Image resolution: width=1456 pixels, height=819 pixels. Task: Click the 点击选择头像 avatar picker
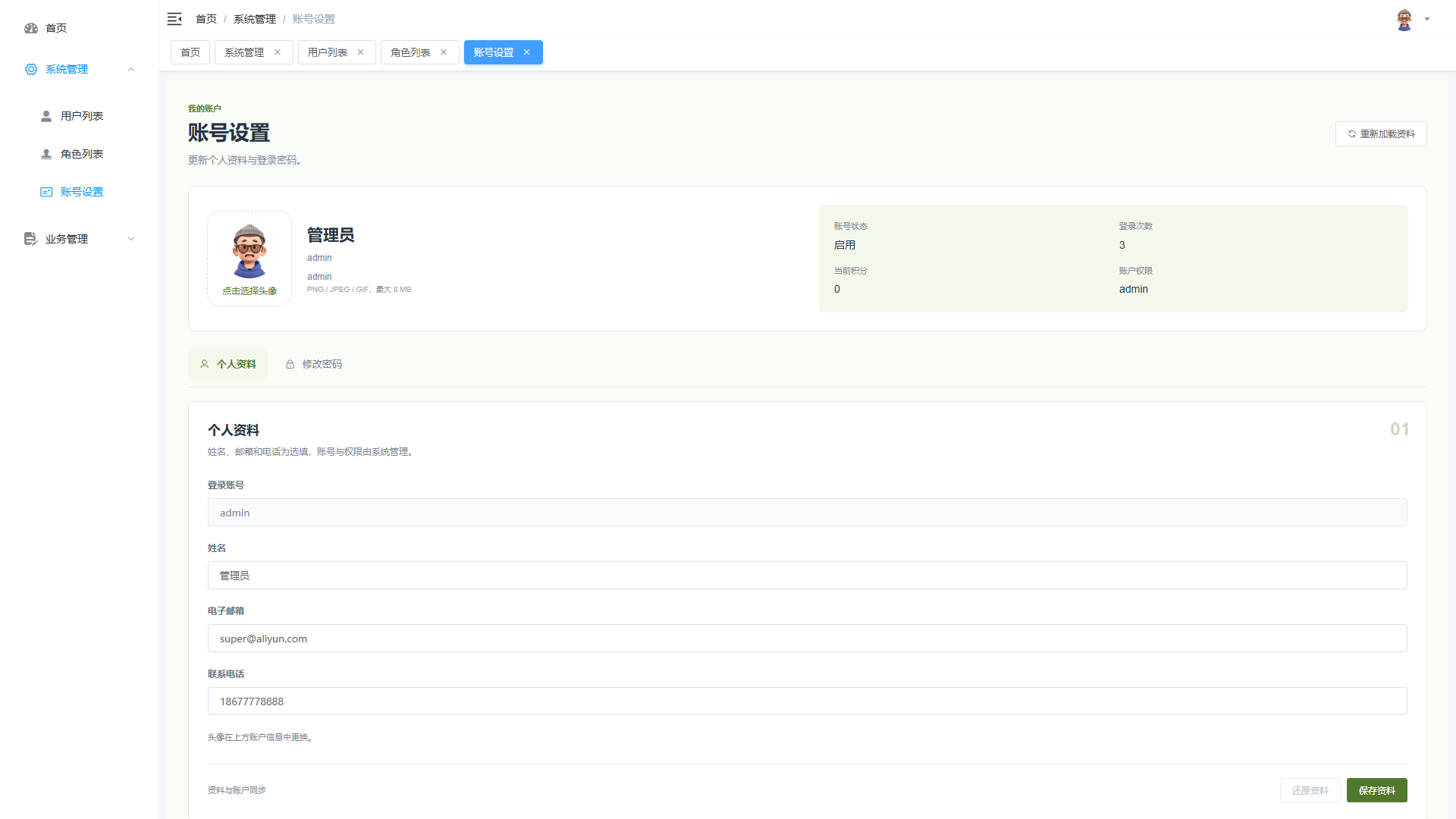pyautogui.click(x=249, y=259)
